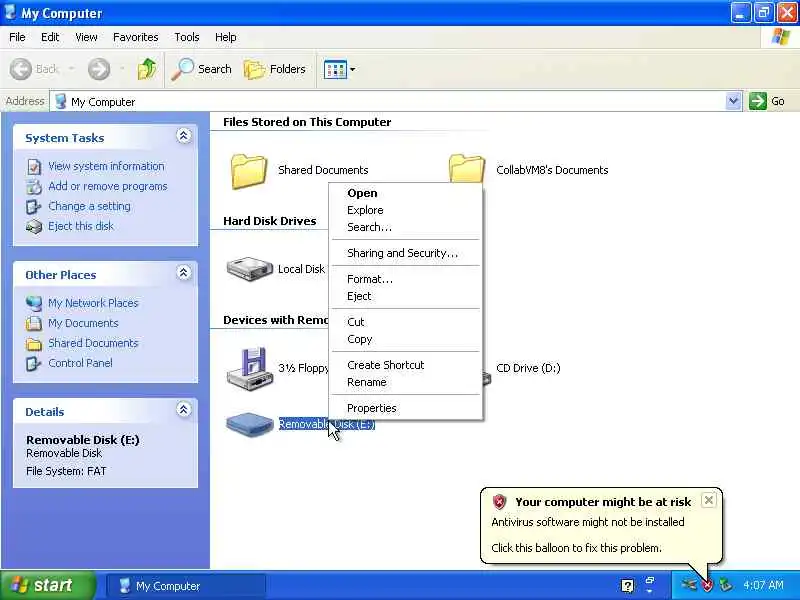Open My Documents in Other Places
Image resolution: width=800 pixels, height=600 pixels.
pyautogui.click(x=83, y=323)
